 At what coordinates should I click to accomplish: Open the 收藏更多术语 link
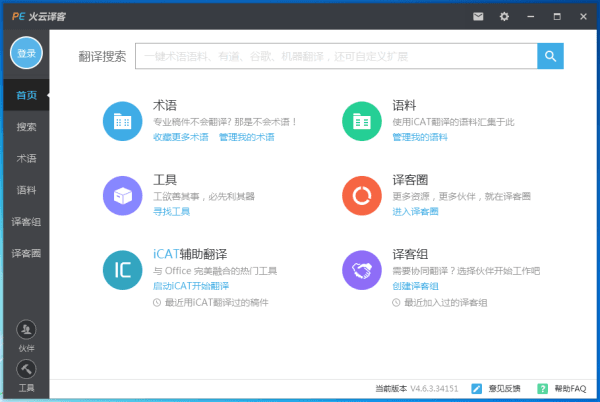click(181, 137)
